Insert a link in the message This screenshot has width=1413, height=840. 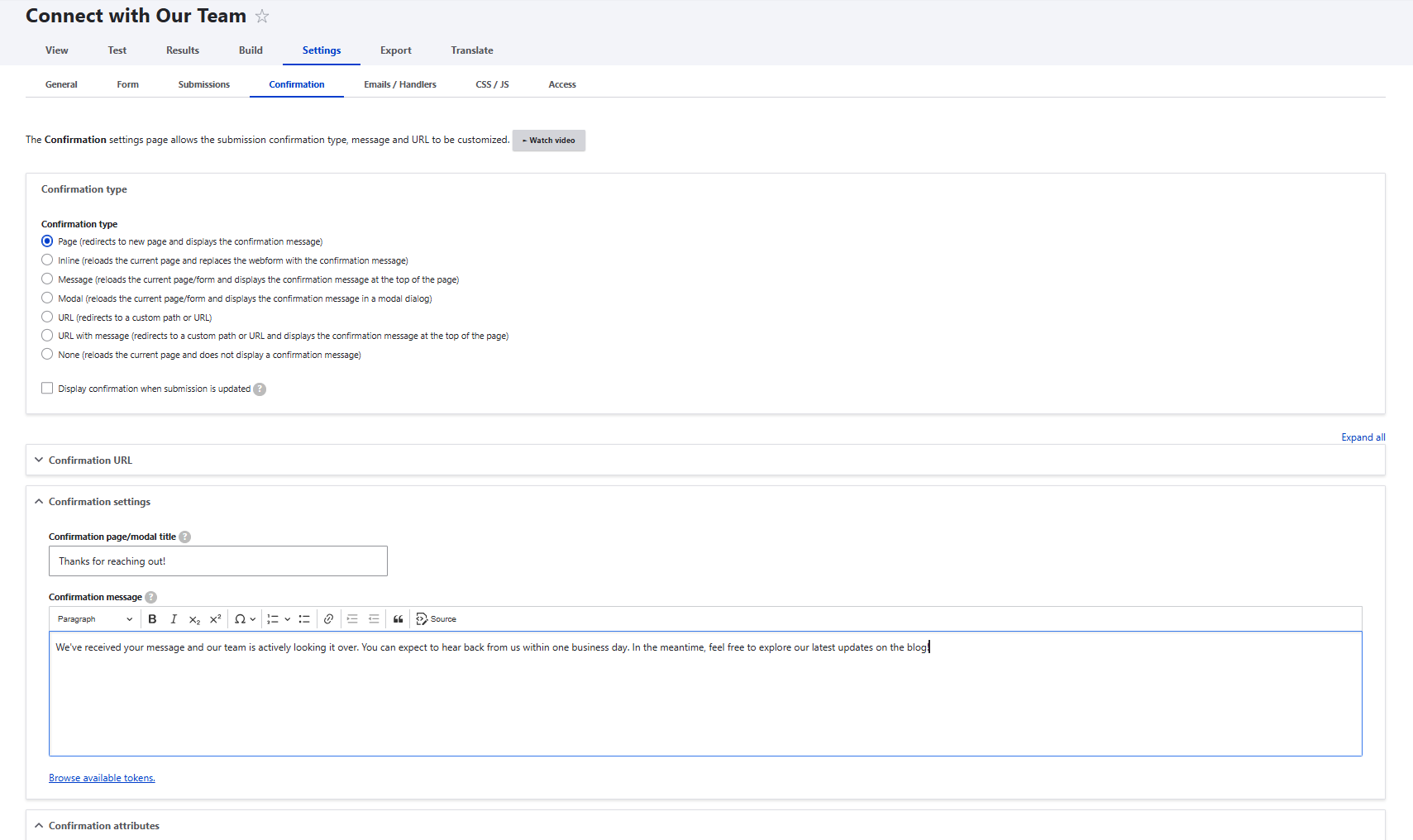328,618
